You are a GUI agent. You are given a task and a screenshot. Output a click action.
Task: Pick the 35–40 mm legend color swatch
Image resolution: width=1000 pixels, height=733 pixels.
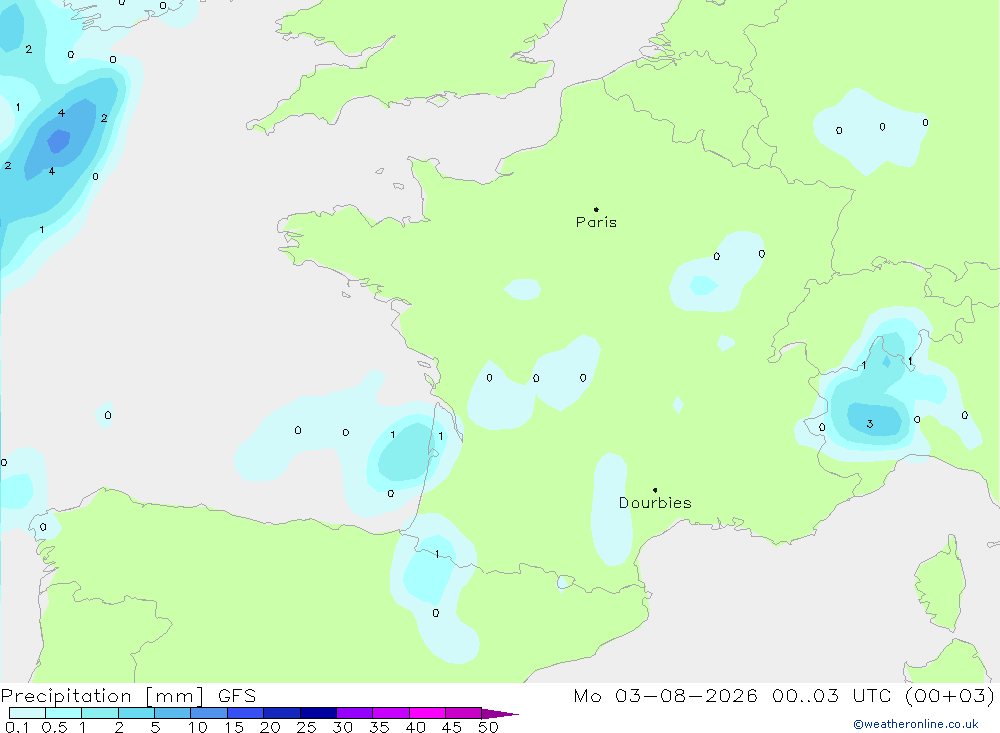click(x=390, y=713)
